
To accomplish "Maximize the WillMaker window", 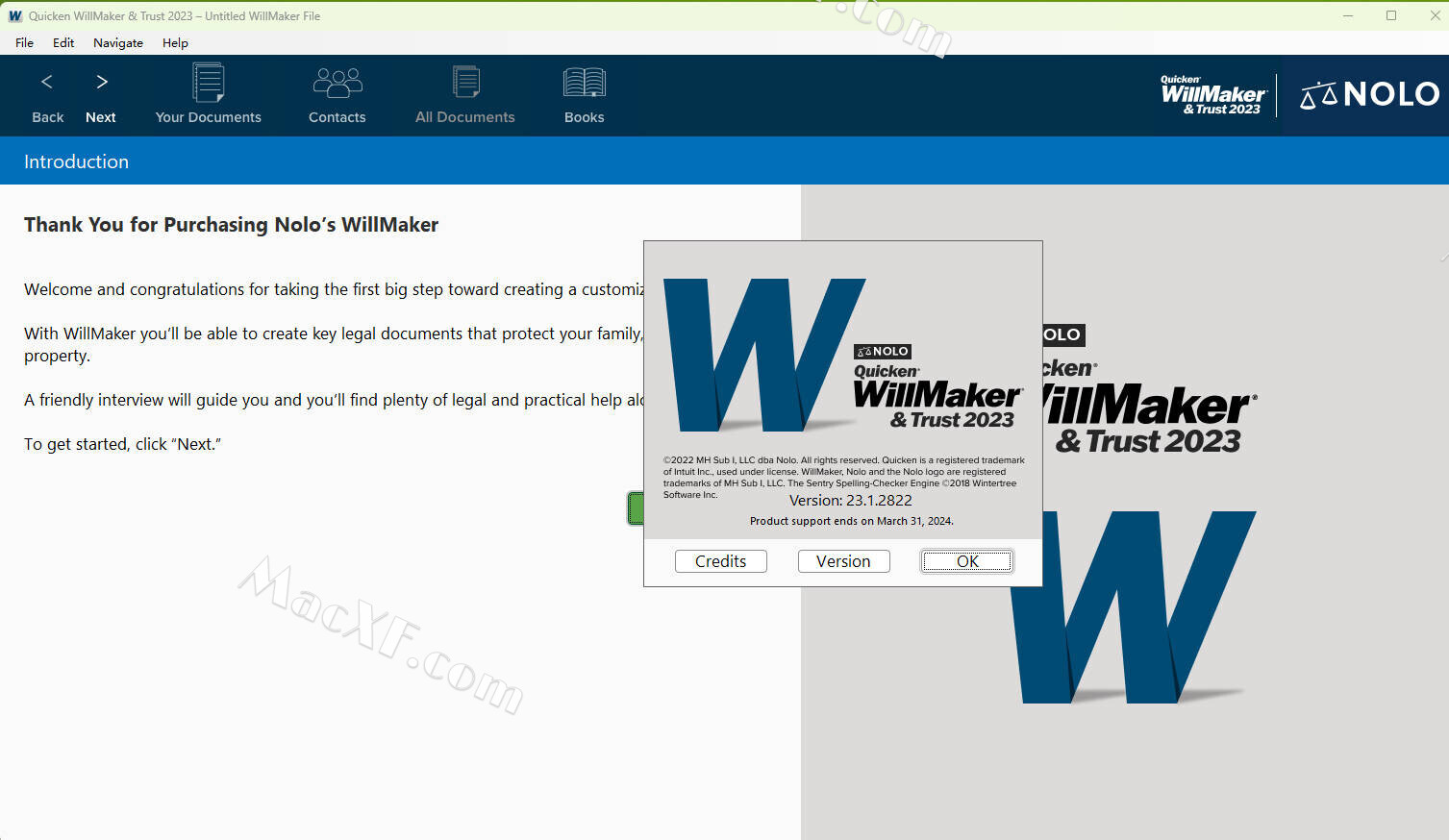I will (x=1390, y=15).
